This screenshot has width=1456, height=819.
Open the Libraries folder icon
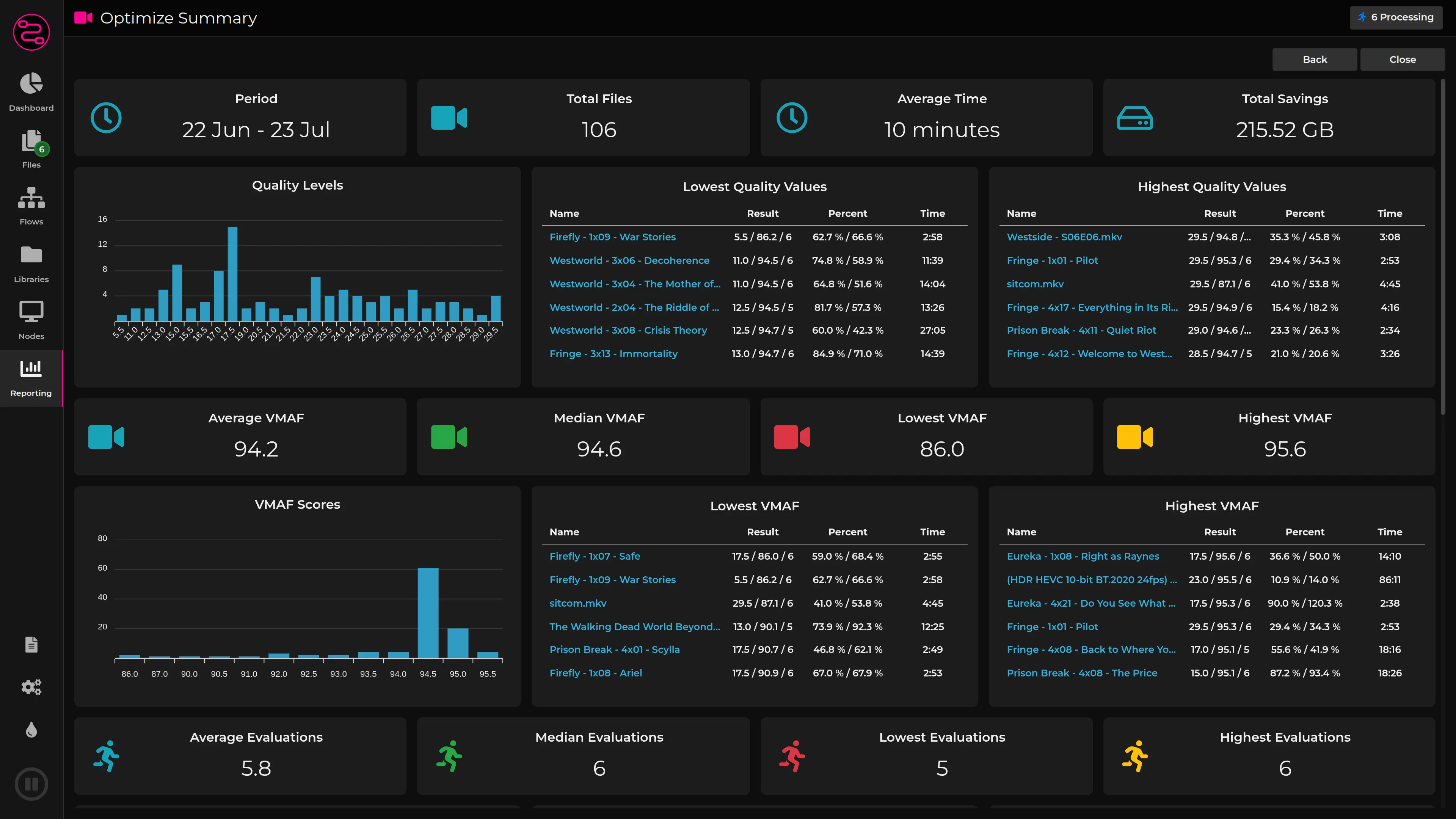coord(31,256)
